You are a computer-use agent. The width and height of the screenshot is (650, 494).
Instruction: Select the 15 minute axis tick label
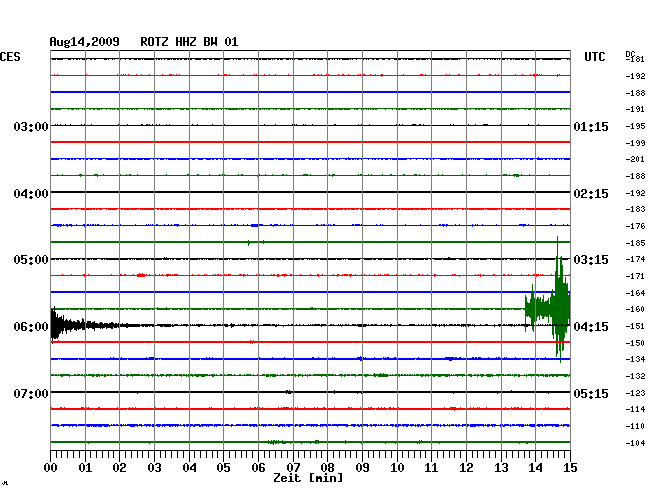tap(570, 467)
